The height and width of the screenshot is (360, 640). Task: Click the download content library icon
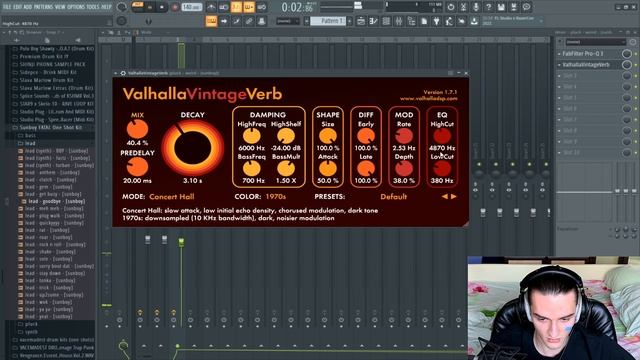[x=474, y=21]
